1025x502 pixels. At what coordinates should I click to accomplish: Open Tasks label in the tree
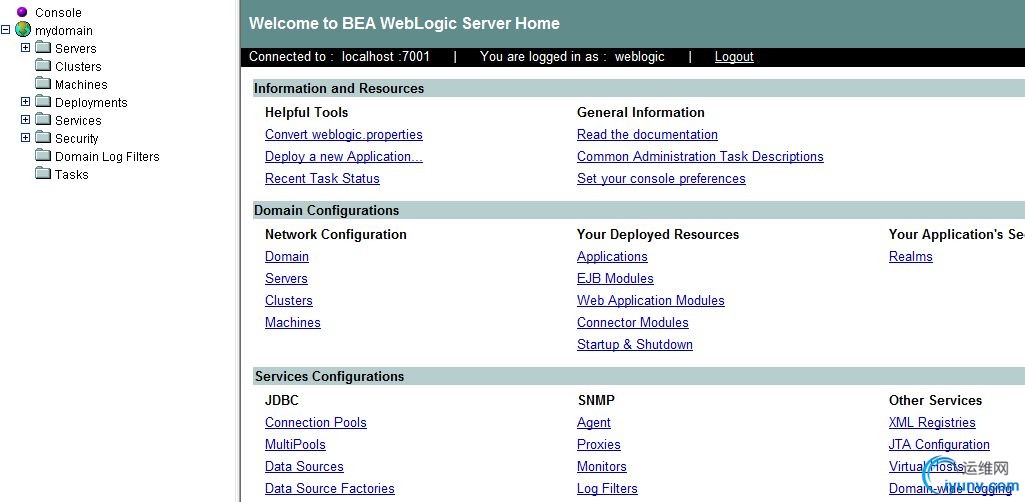[x=71, y=175]
